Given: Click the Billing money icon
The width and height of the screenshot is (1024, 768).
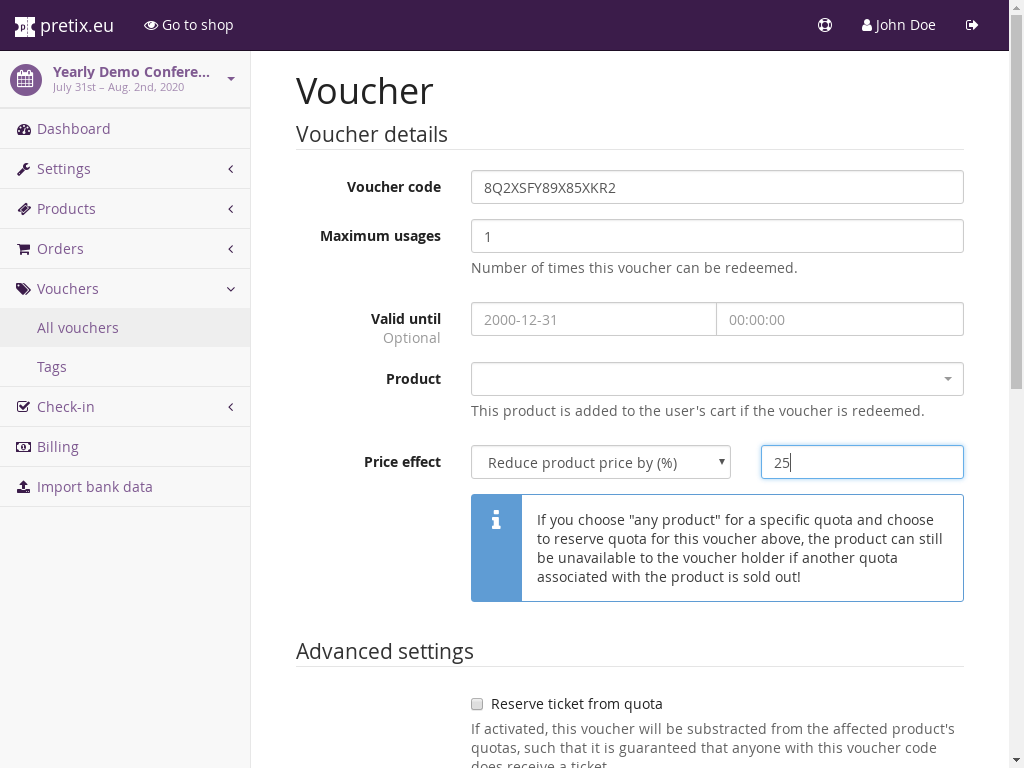Looking at the screenshot, I should click(24, 447).
